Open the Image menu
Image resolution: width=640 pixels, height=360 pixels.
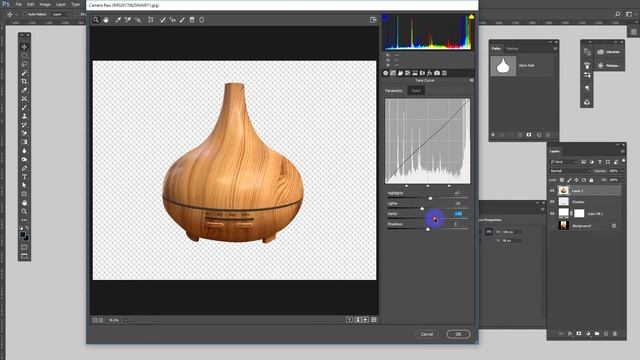45,4
